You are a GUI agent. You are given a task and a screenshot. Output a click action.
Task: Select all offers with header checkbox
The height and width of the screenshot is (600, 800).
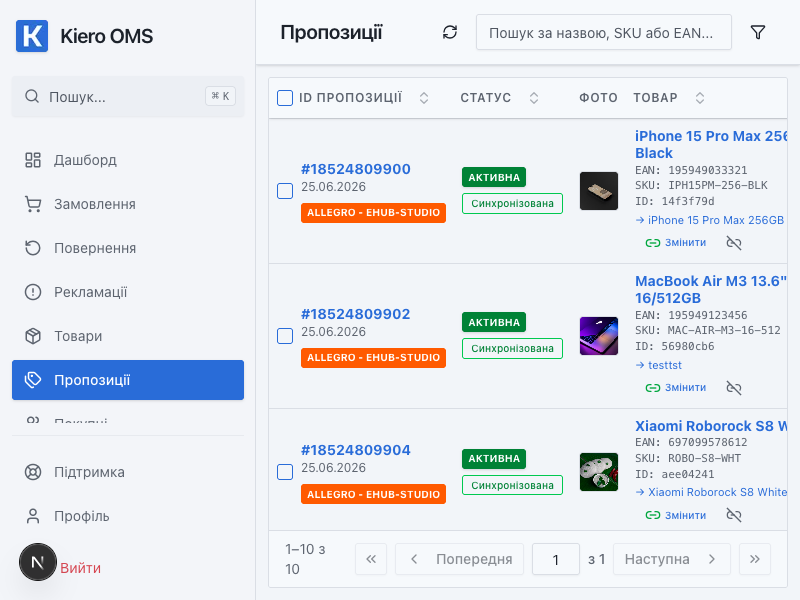click(285, 97)
